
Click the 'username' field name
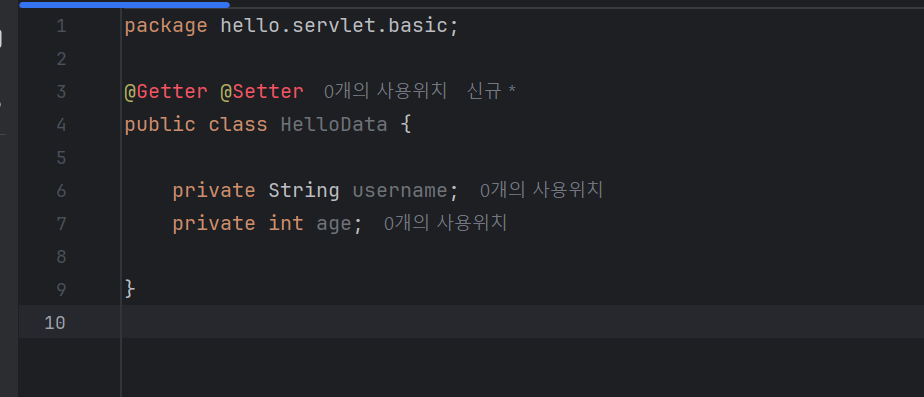(x=400, y=191)
